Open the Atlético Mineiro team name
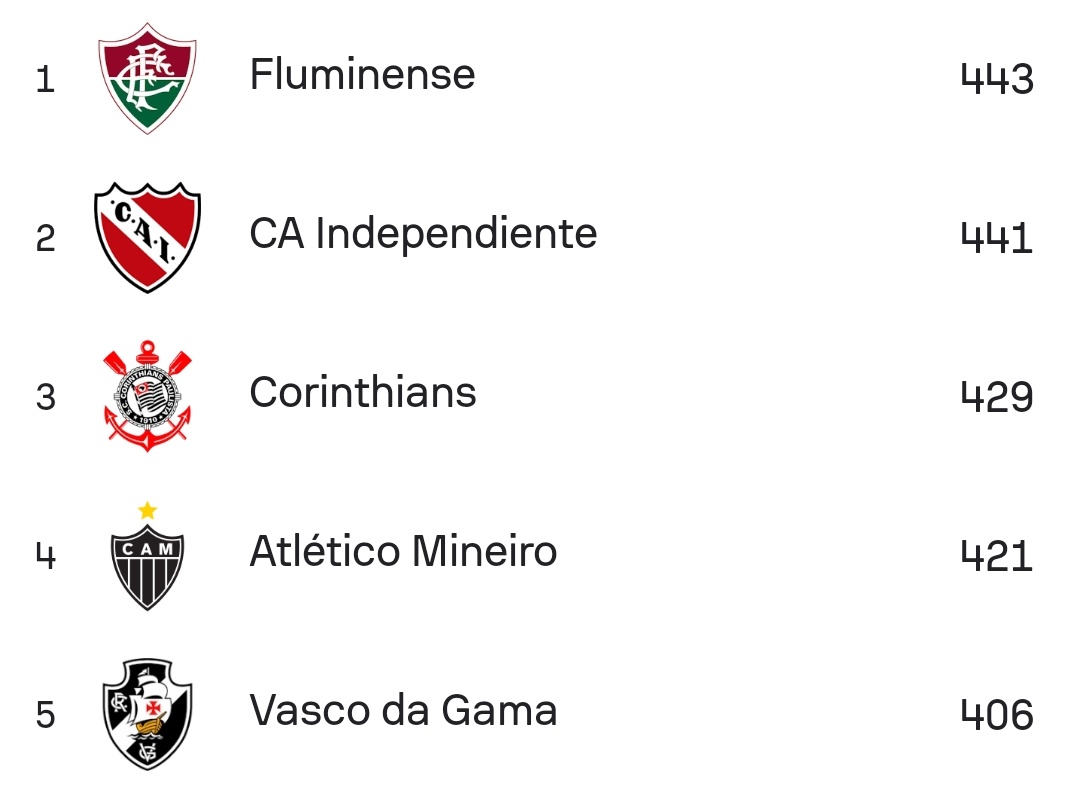This screenshot has height=806, width=1080. tap(404, 551)
